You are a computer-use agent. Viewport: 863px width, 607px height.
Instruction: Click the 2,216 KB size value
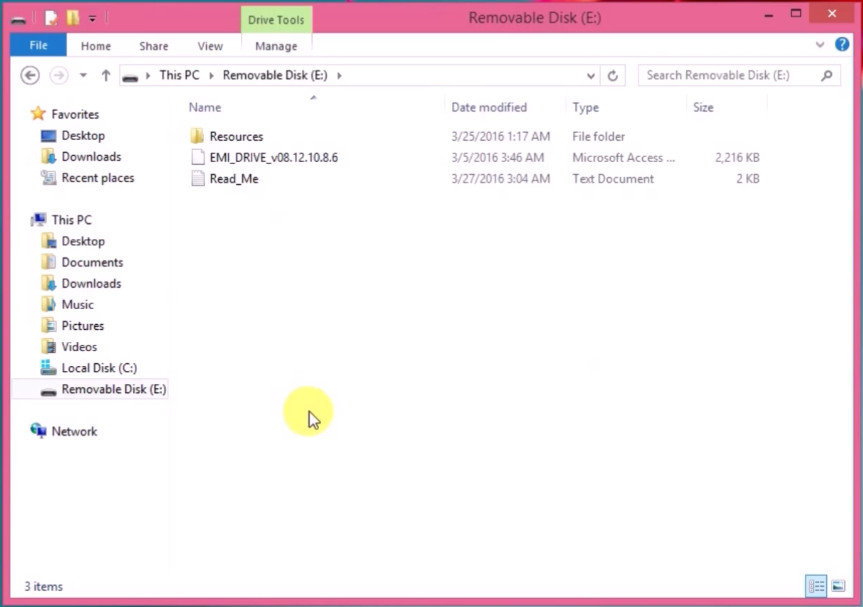tap(737, 157)
